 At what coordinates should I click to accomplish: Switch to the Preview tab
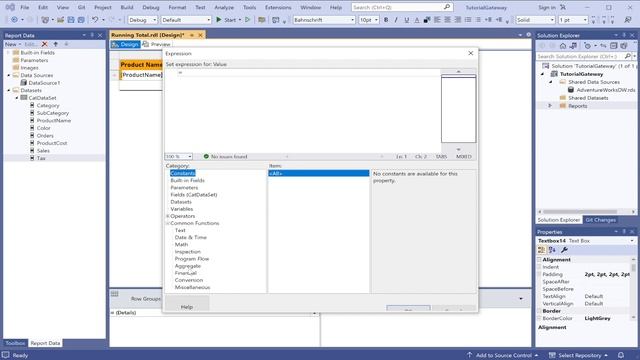coord(157,44)
